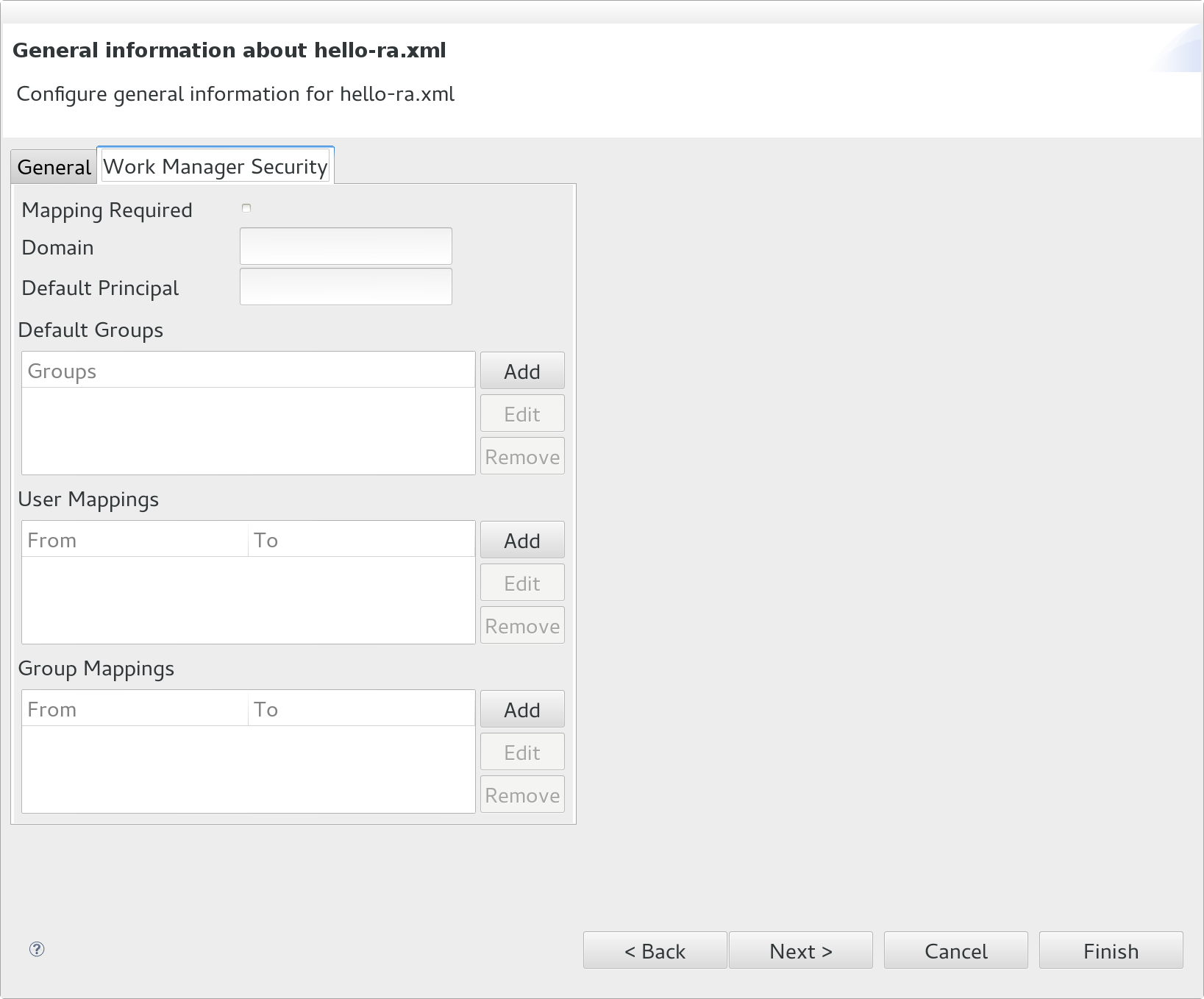This screenshot has height=999, width=1204.
Task: Click the Groups column header
Action: [x=248, y=371]
